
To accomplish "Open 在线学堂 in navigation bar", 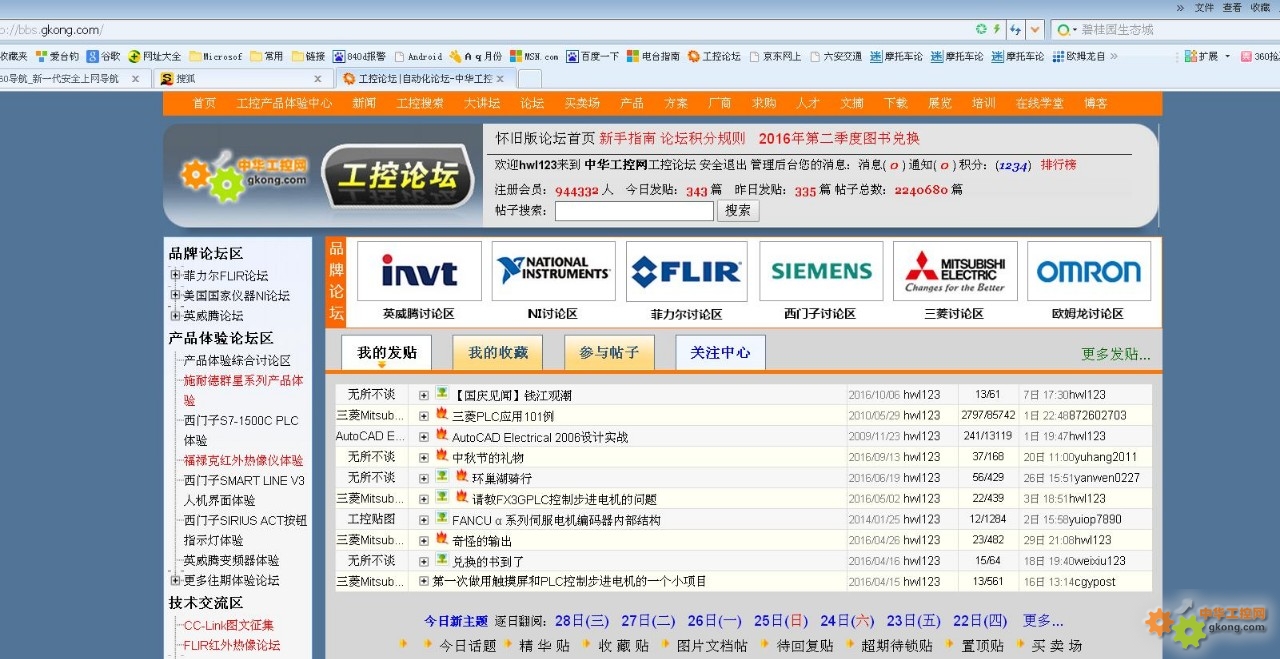I will [1039, 103].
